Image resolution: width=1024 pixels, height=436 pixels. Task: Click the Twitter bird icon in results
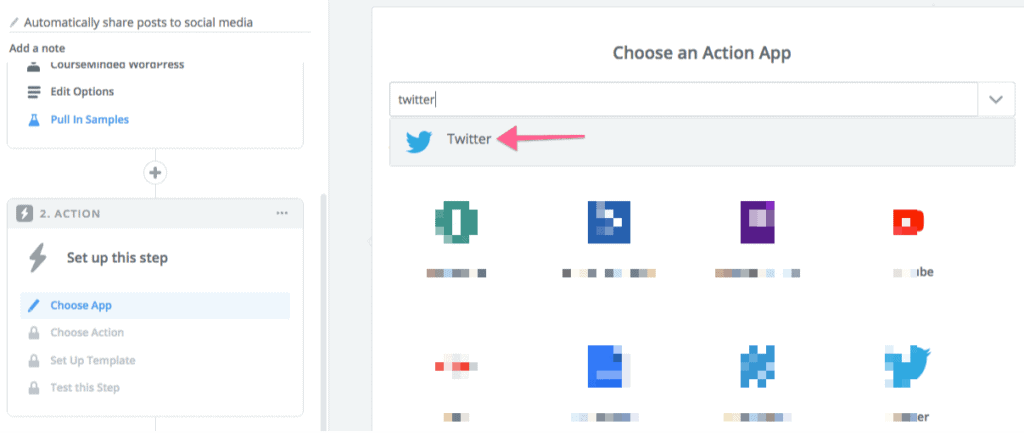pos(419,142)
